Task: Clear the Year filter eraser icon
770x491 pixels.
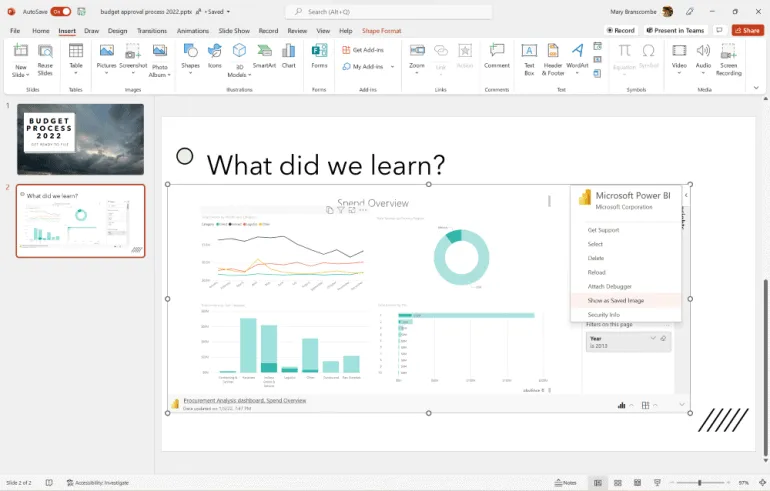Action: click(x=663, y=338)
